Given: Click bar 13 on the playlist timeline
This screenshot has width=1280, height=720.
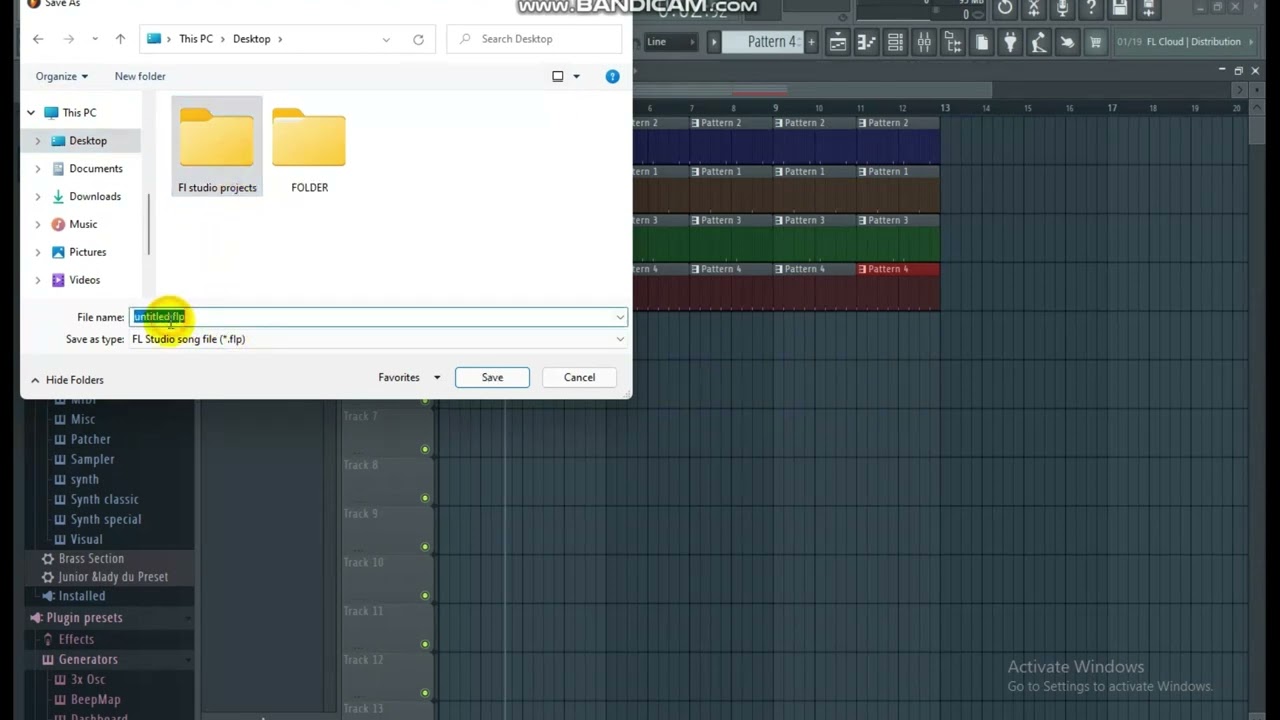Looking at the screenshot, I should [945, 108].
